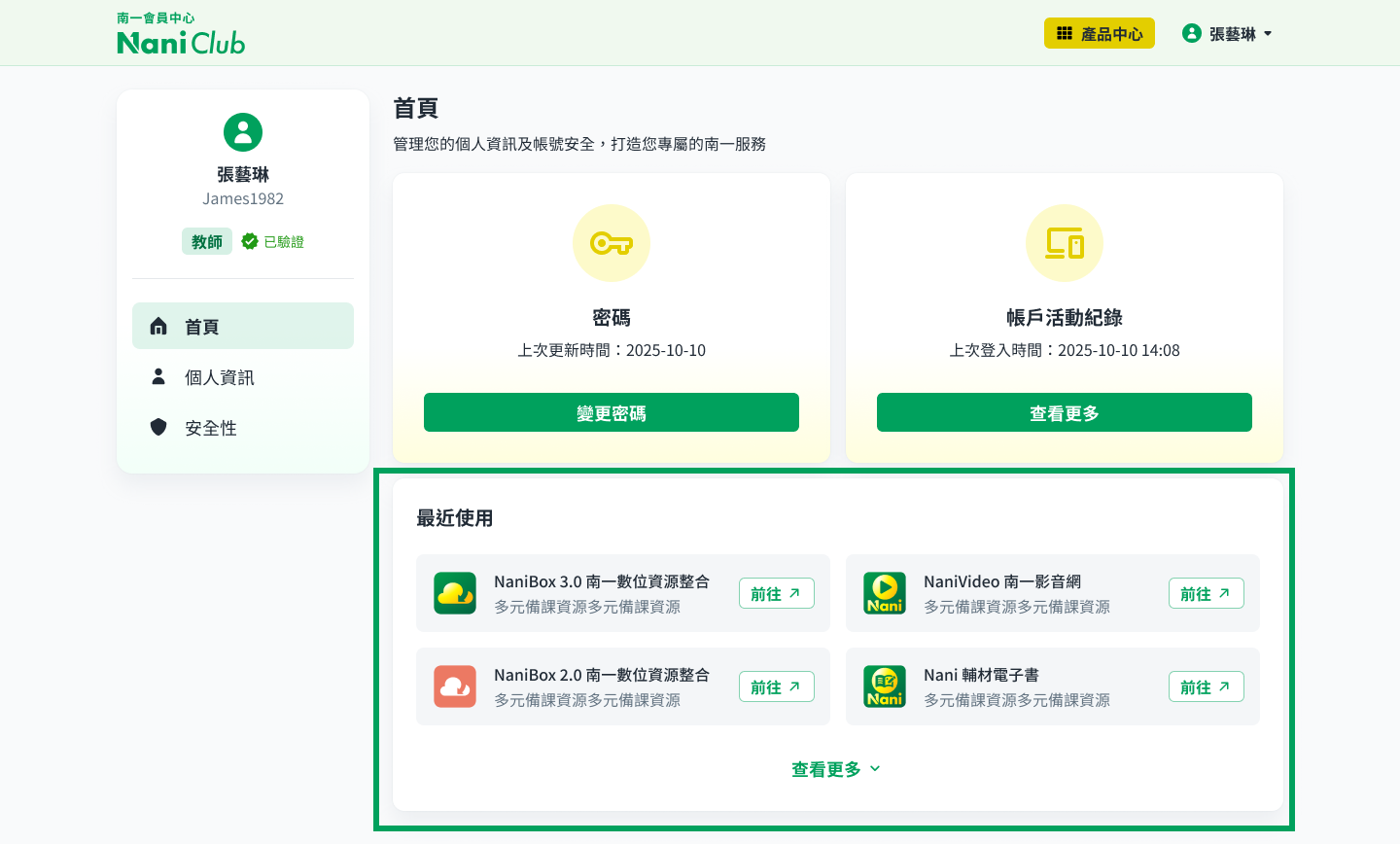The image size is (1400, 844).
Task: Click the NaniBox 2.0 南一數位資源整合 title
Action: [602, 675]
